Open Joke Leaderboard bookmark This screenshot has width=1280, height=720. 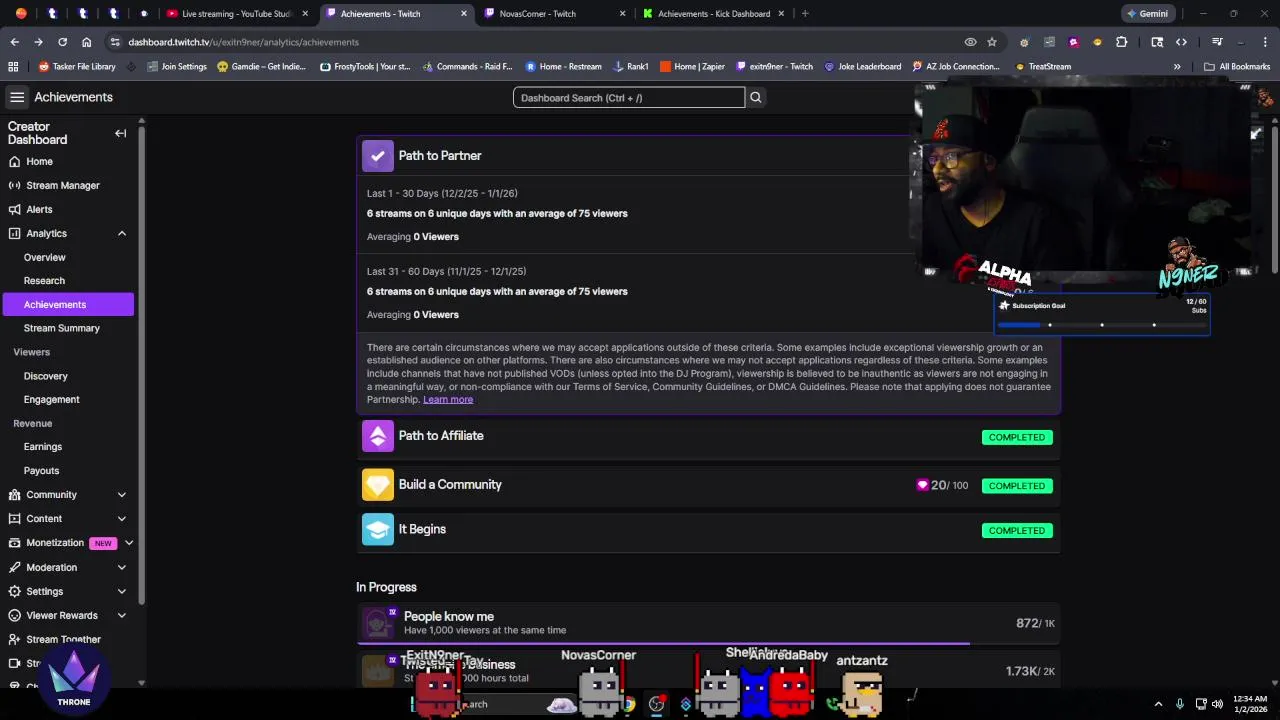point(862,66)
